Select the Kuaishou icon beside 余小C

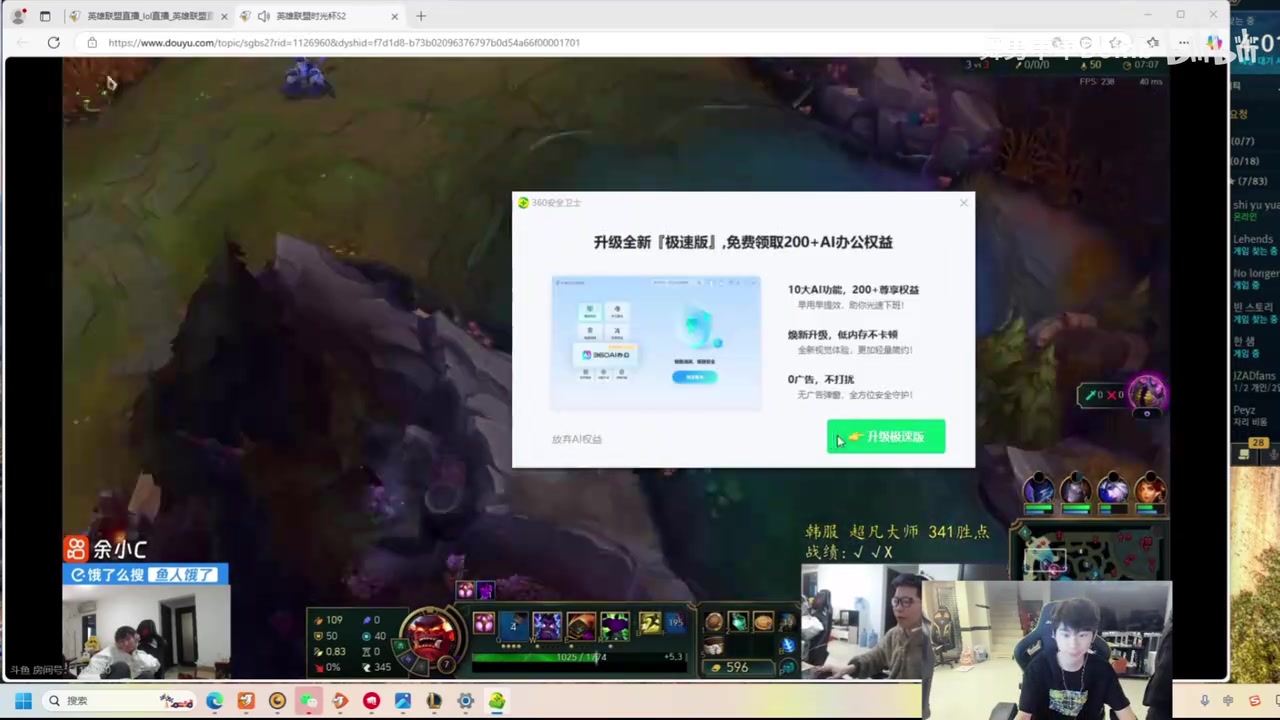(77, 549)
